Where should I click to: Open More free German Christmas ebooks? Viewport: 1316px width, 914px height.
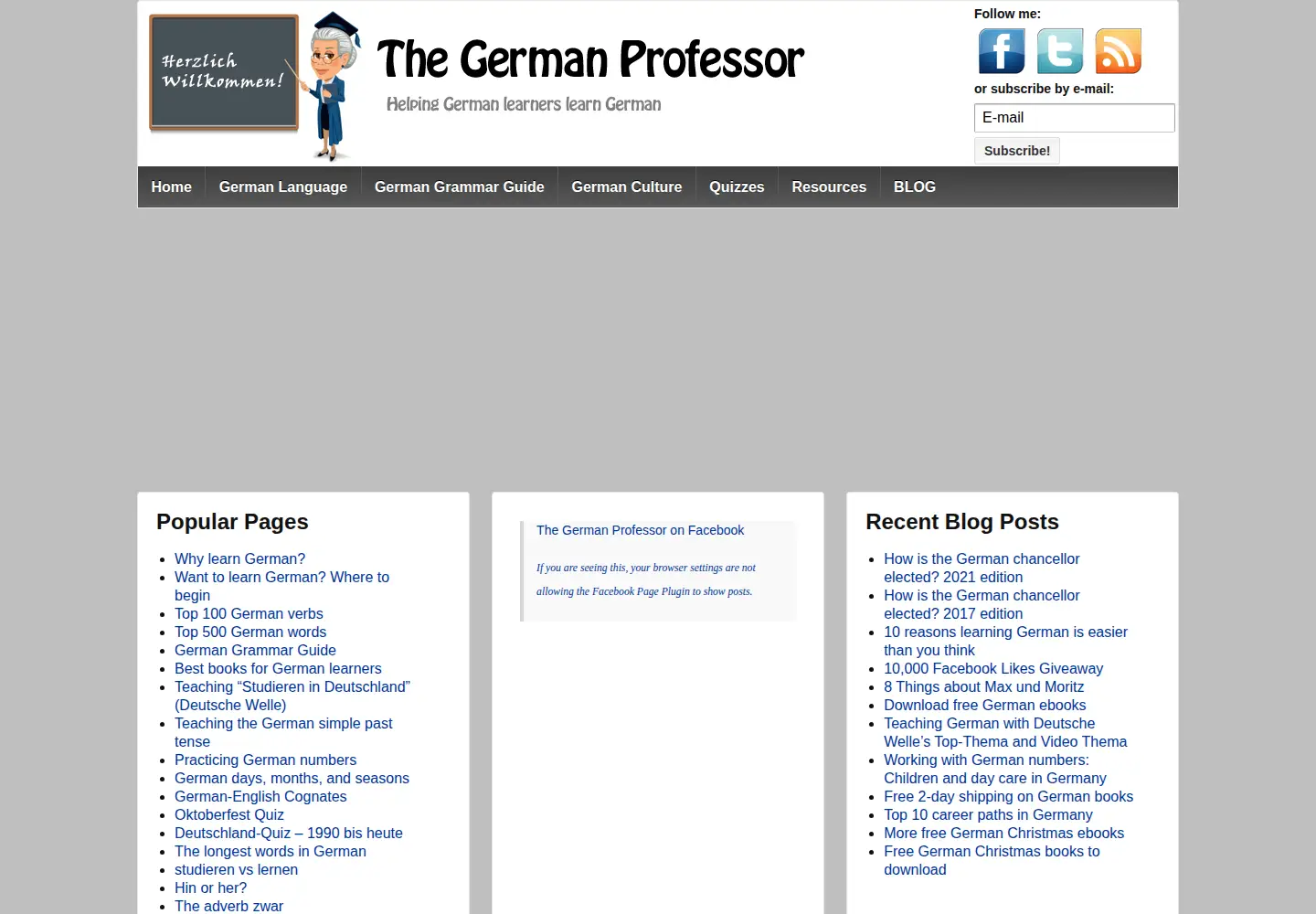[x=1003, y=833]
